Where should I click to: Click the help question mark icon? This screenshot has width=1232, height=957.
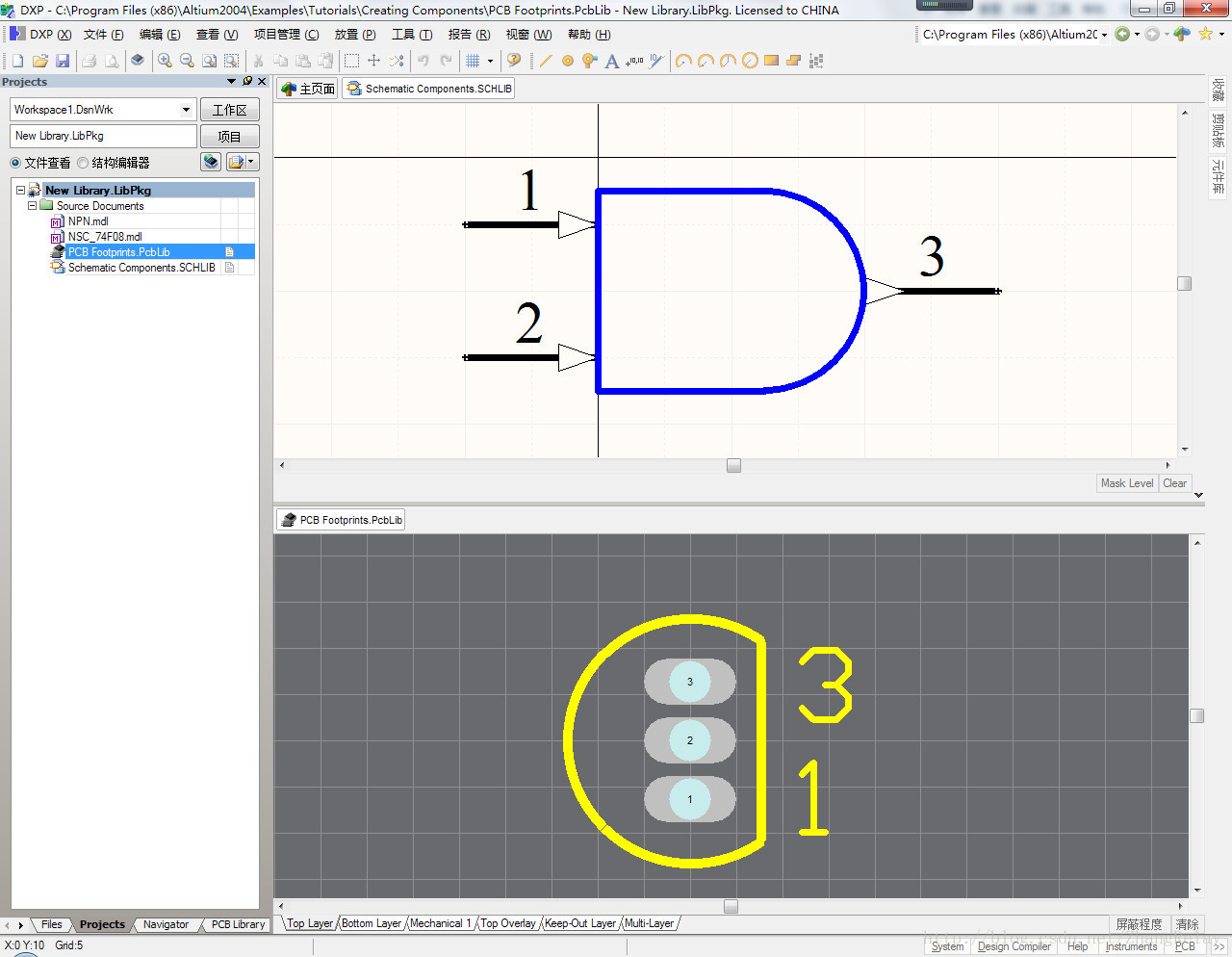(x=514, y=61)
